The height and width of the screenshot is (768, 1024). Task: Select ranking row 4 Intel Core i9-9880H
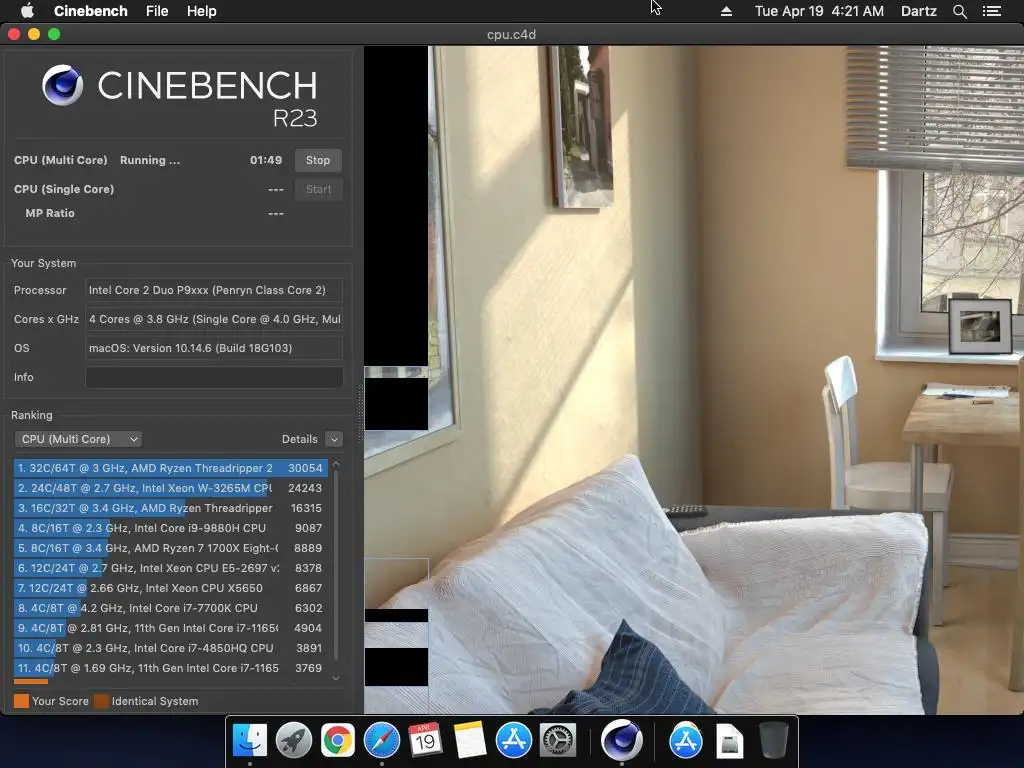(170, 528)
